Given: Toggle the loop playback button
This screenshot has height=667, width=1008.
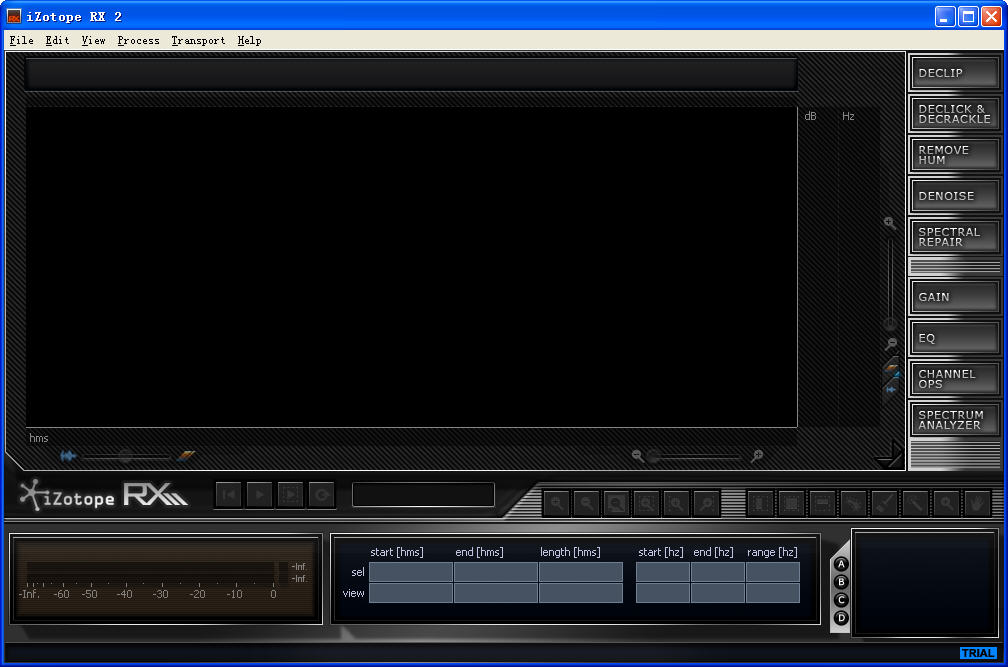Looking at the screenshot, I should [322, 495].
